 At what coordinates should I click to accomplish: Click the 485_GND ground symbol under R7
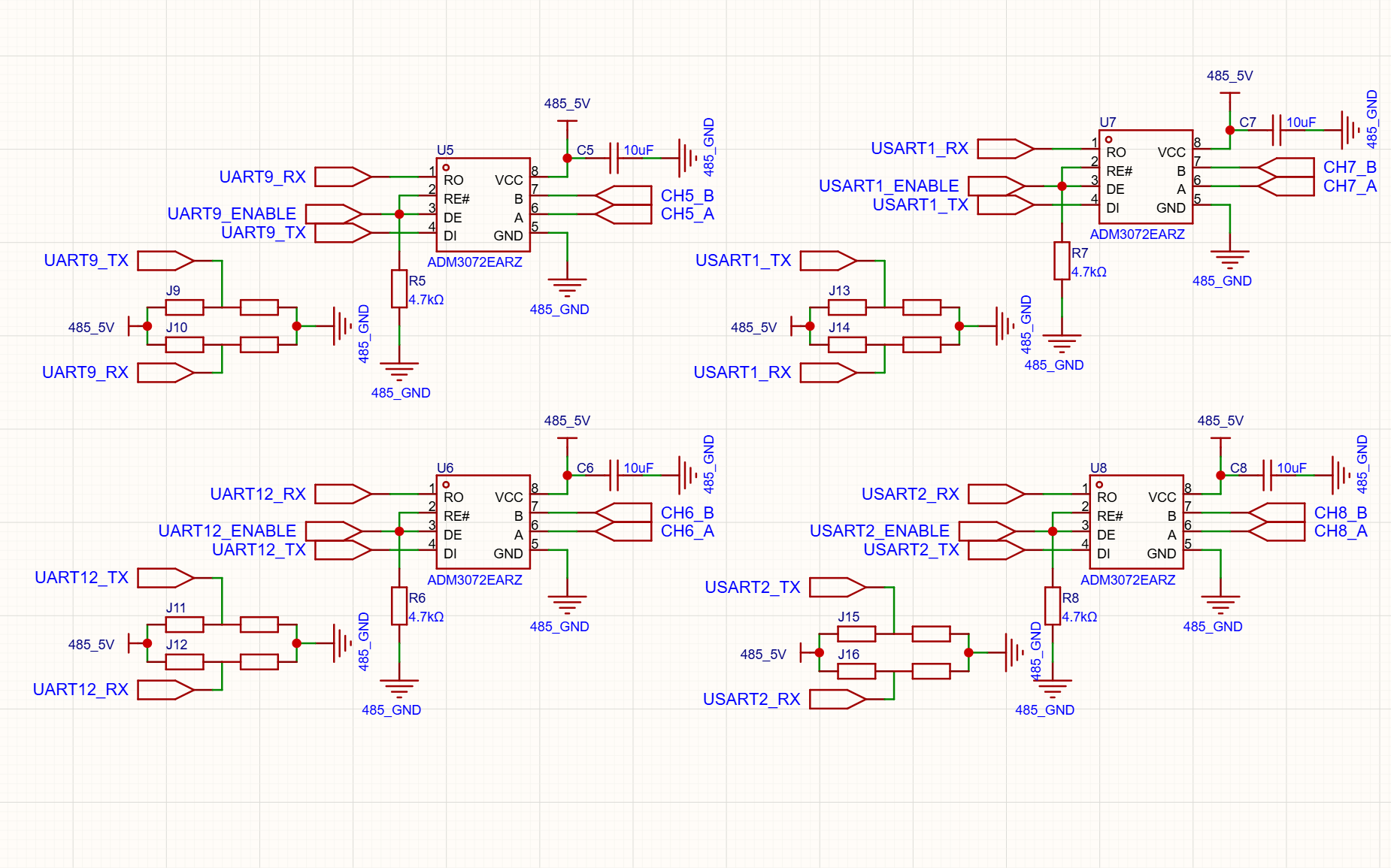point(1062,344)
